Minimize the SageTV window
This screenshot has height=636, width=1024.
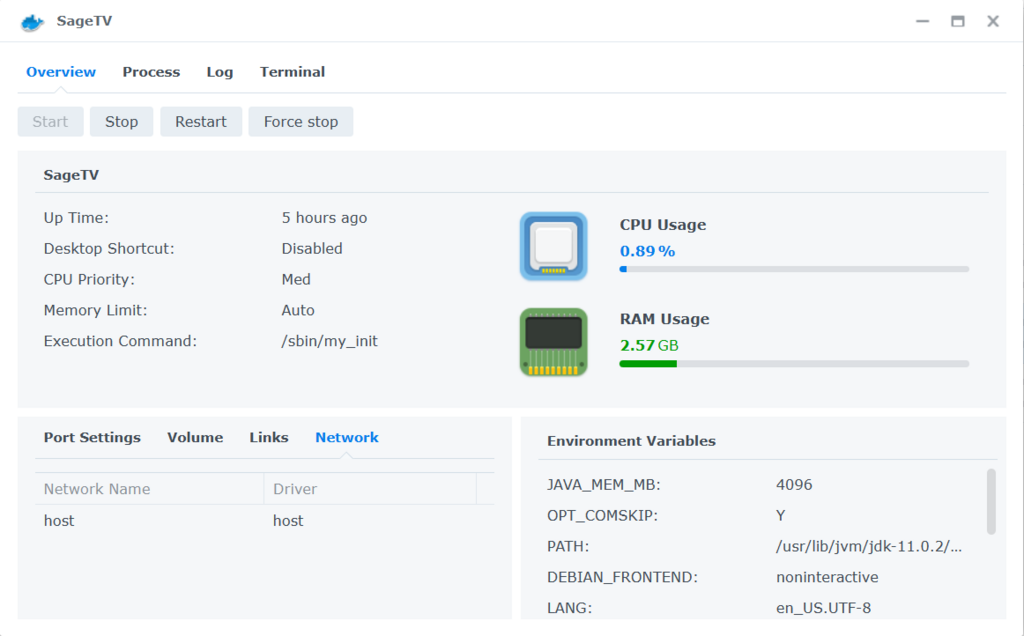tap(922, 22)
